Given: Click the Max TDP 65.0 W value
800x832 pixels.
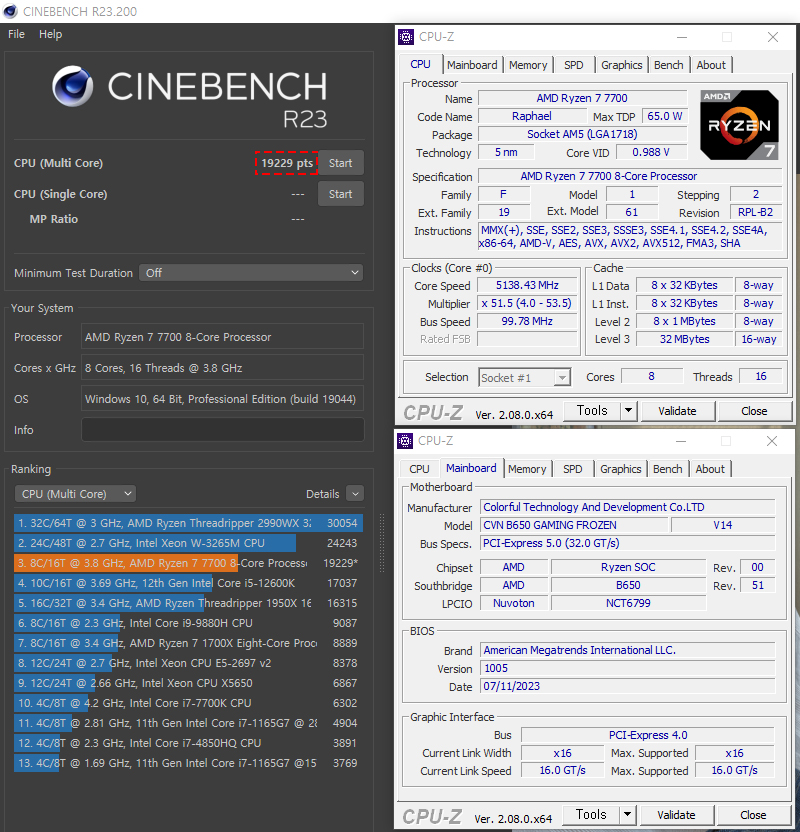Looking at the screenshot, I should tap(665, 116).
